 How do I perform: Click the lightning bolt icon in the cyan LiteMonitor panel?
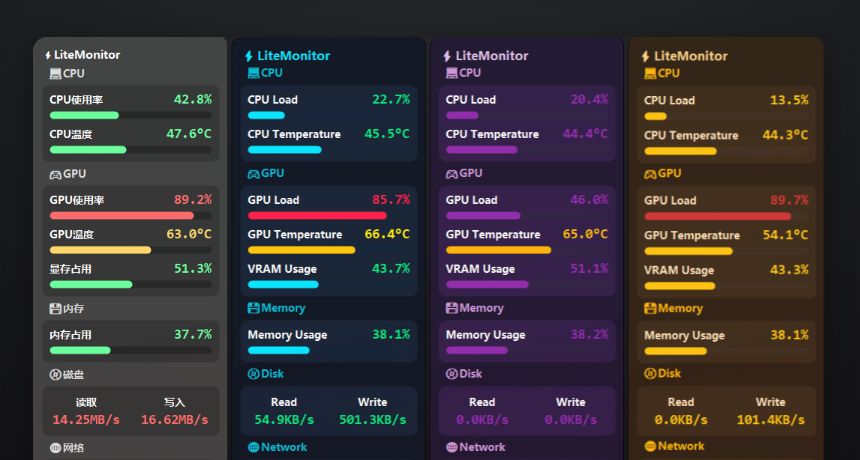coord(249,56)
